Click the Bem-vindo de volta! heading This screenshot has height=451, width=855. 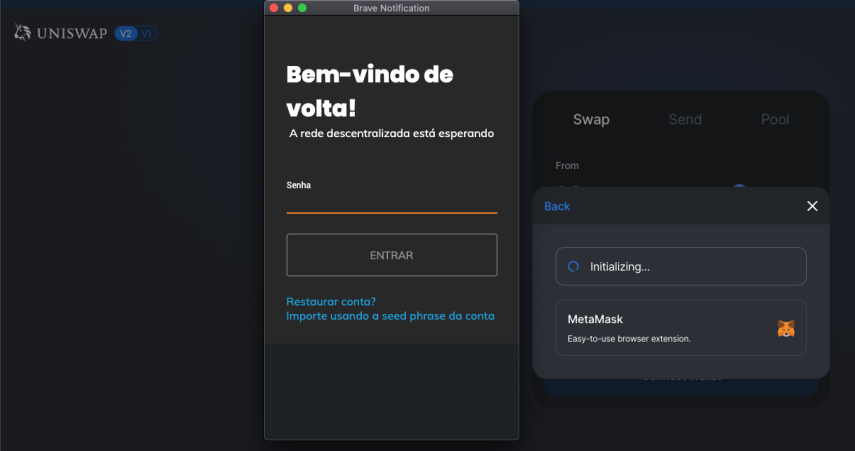click(370, 91)
